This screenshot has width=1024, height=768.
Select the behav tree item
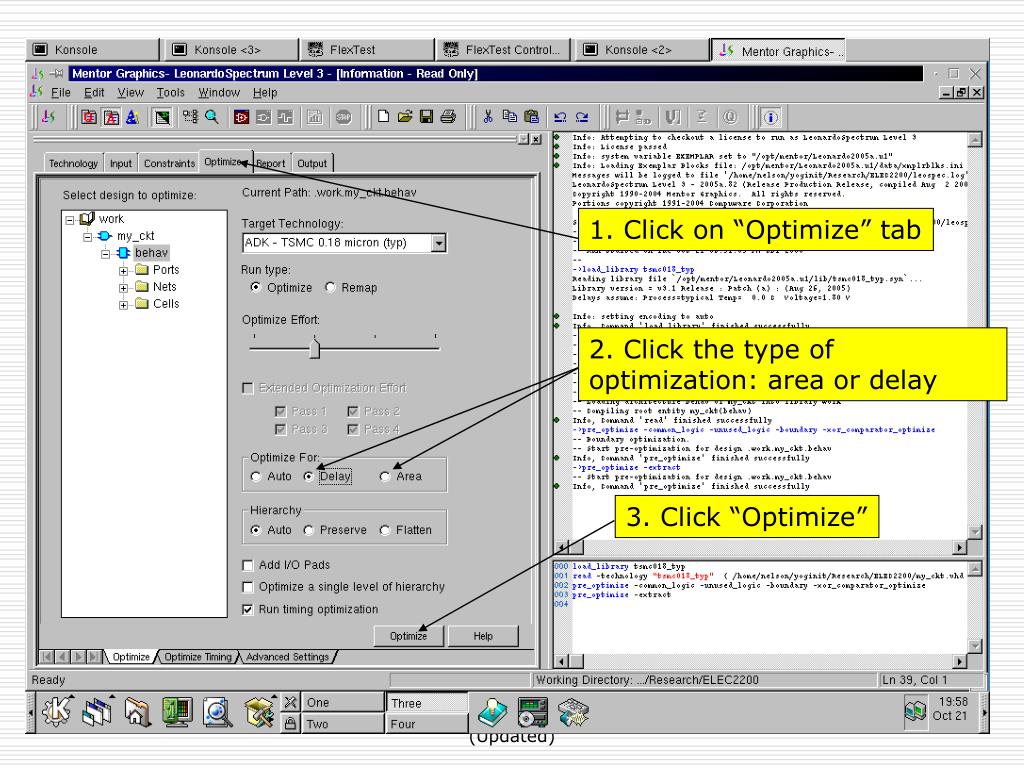coord(152,253)
